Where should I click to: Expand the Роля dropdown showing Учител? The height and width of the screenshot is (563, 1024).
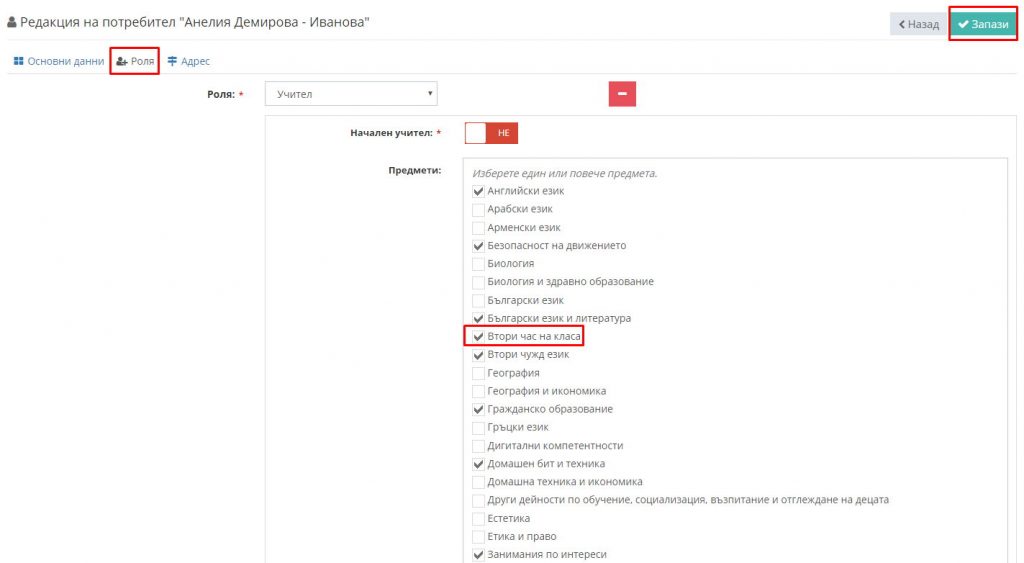[351, 94]
